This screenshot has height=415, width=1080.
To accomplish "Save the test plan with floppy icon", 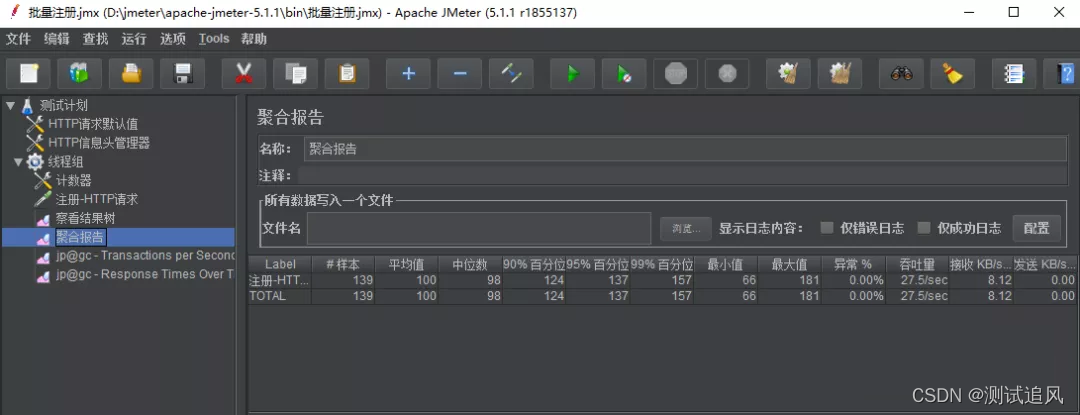I will [x=183, y=74].
